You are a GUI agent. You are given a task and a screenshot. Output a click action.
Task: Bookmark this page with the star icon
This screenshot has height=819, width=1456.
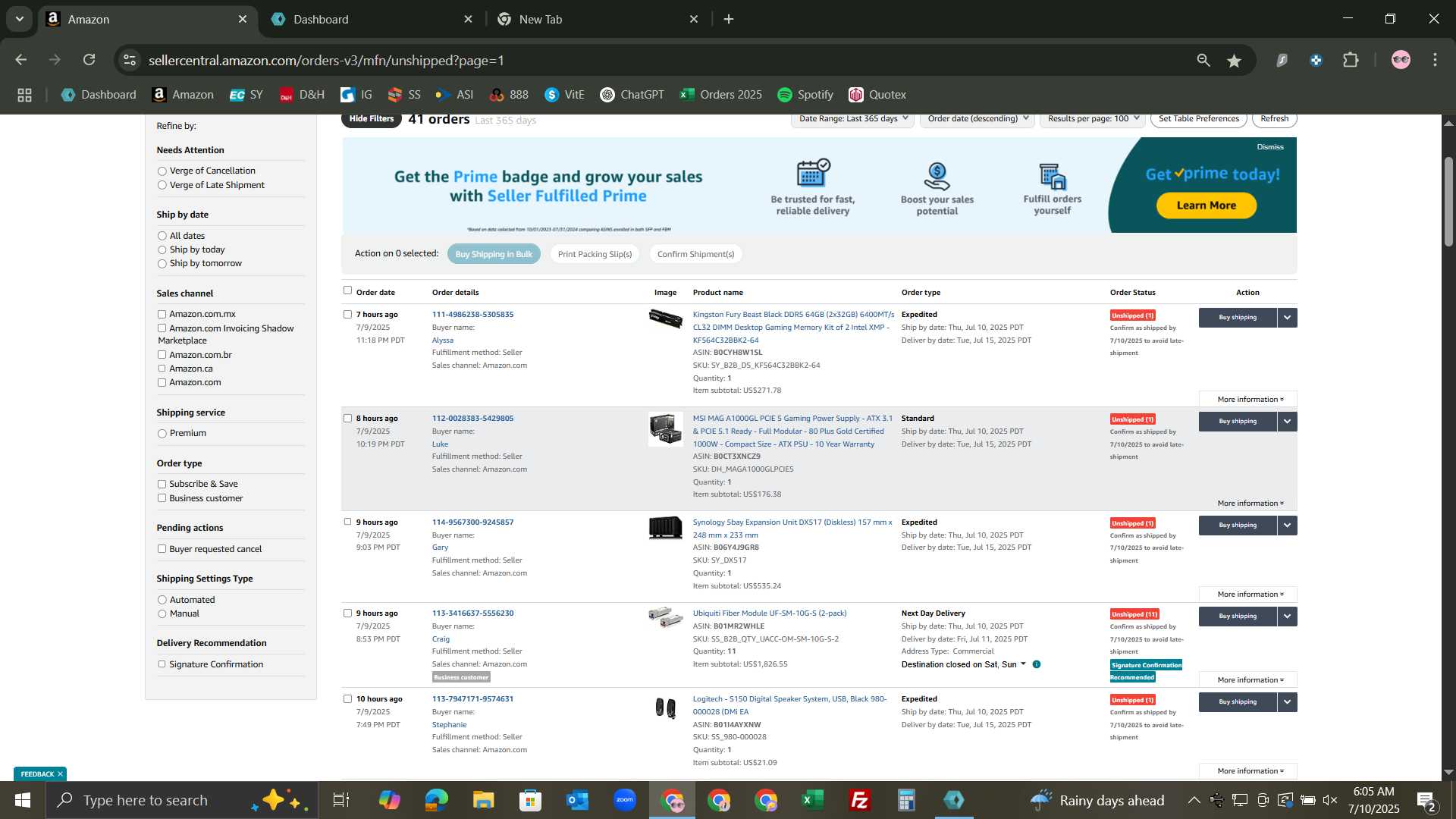pos(1235,60)
